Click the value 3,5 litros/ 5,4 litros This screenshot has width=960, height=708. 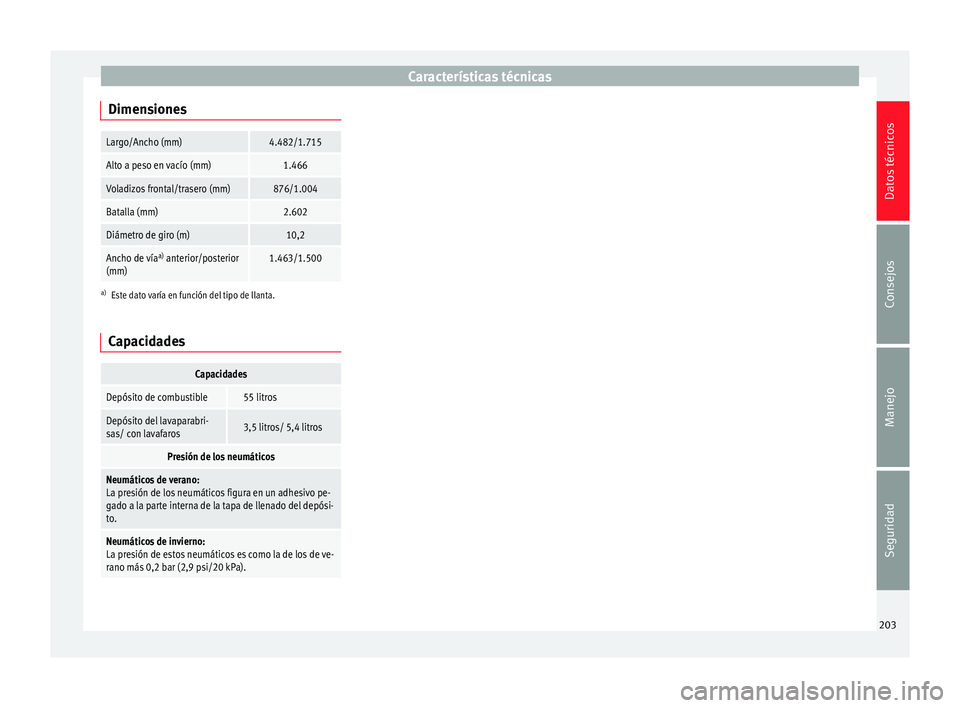[x=283, y=427]
